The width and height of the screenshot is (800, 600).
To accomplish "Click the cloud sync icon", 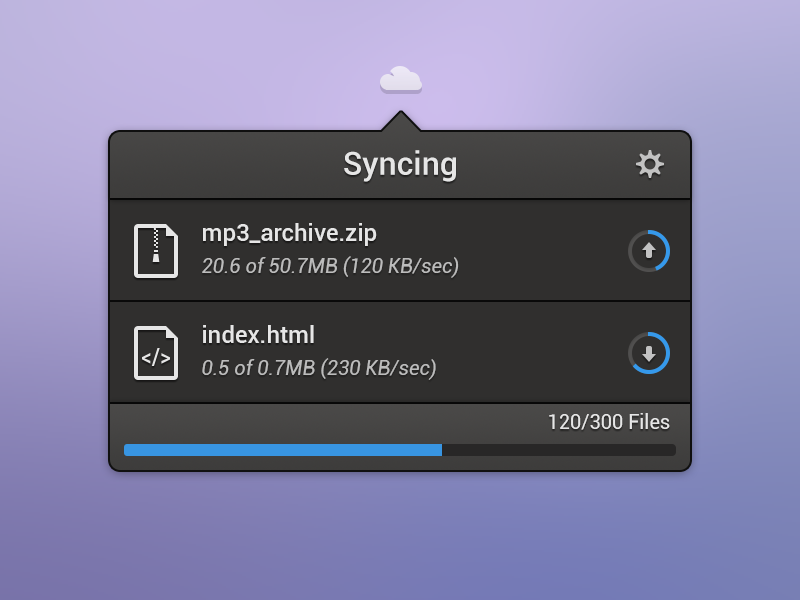I will (x=401, y=79).
